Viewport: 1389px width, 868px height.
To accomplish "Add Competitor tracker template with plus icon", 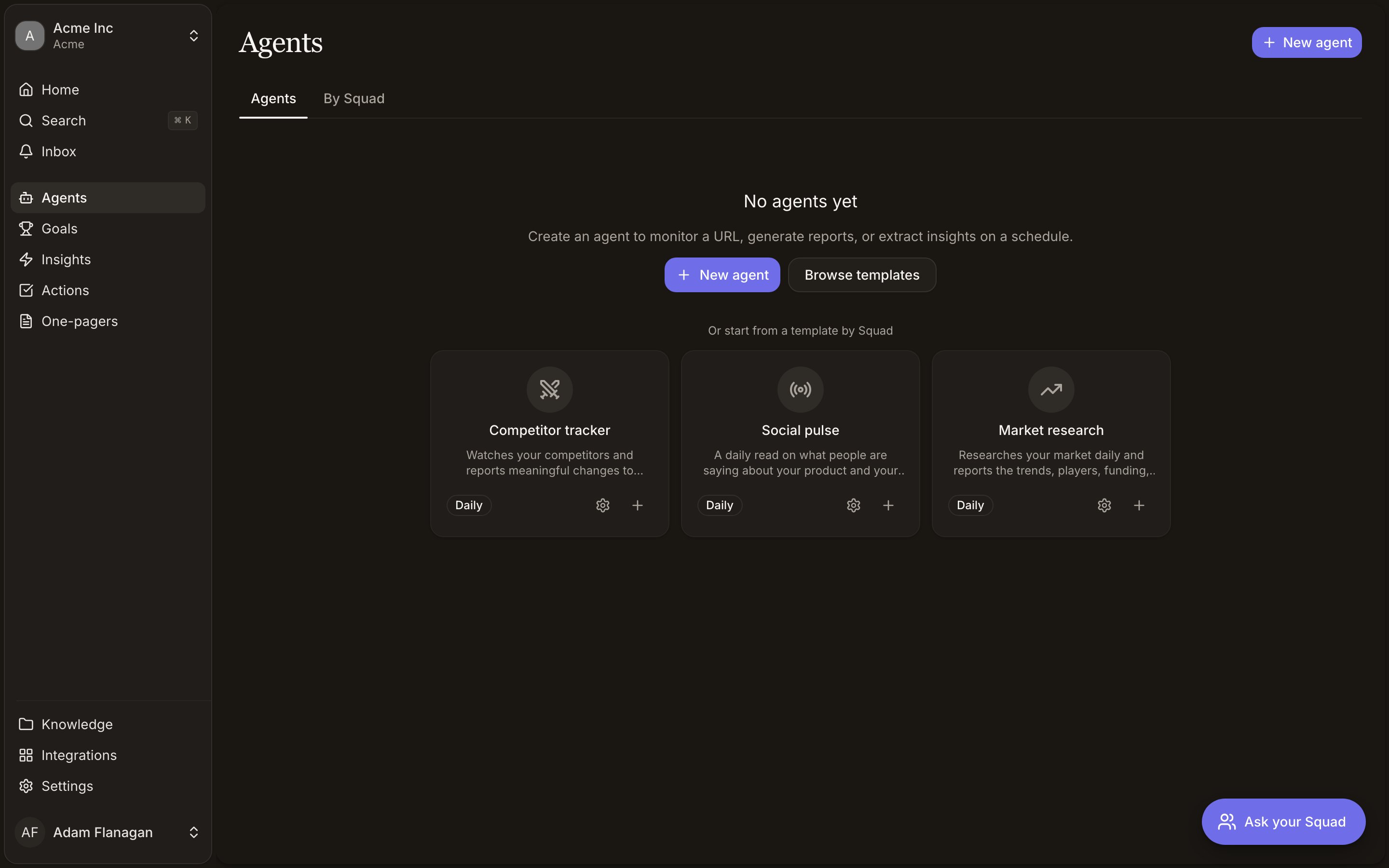I will click(637, 505).
